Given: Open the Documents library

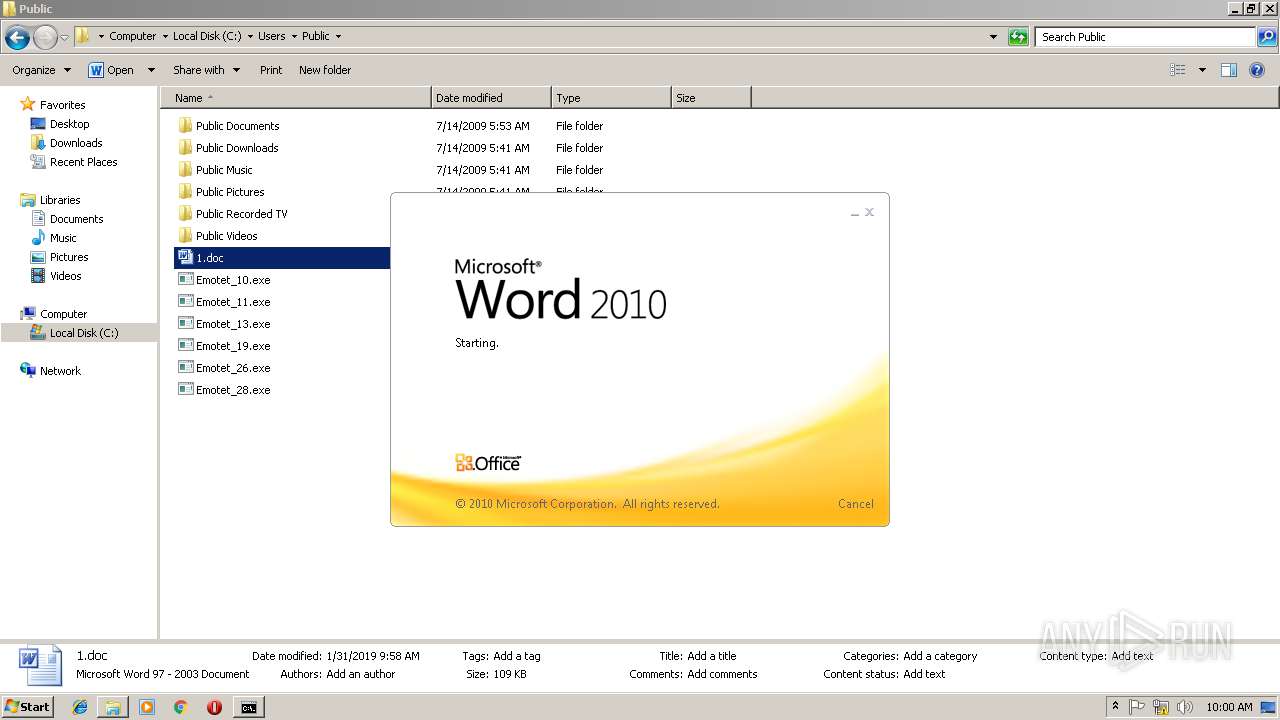Looking at the screenshot, I should click(x=76, y=219).
